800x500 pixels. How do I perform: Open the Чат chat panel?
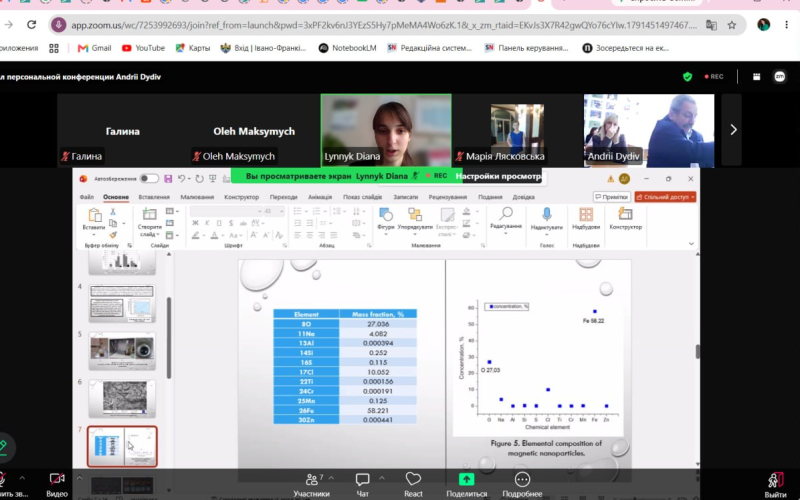point(363,484)
